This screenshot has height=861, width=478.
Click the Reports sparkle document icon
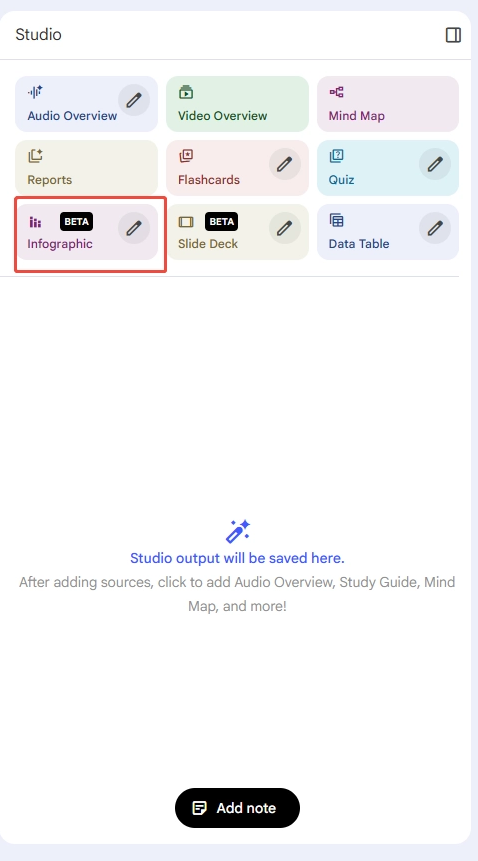click(x=35, y=156)
